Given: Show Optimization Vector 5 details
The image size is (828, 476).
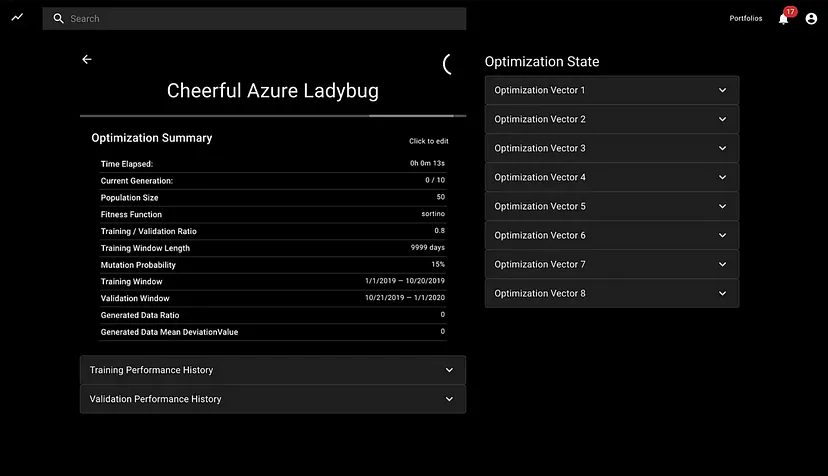Looking at the screenshot, I should click(611, 206).
